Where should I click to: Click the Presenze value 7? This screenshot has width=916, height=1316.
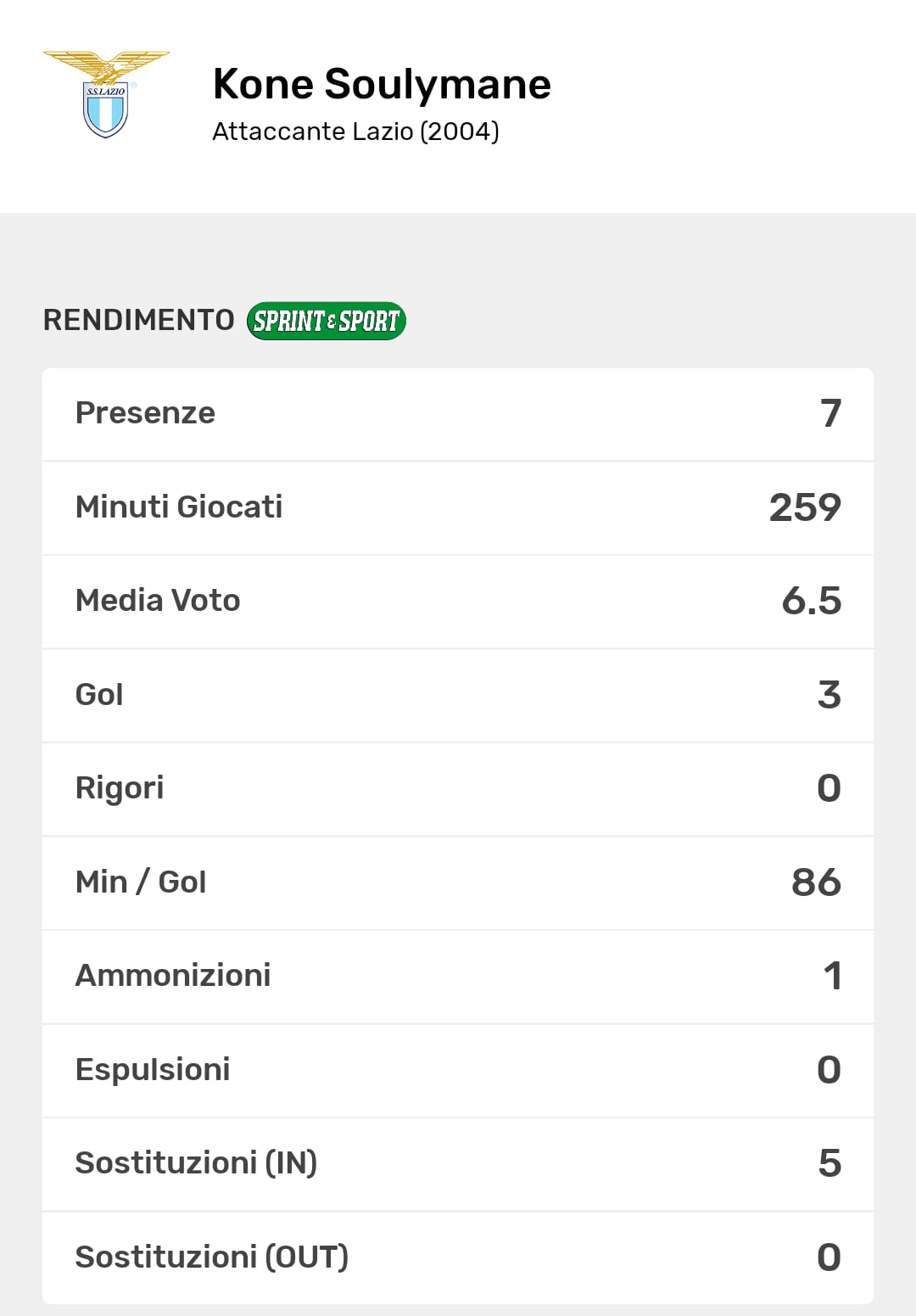coord(830,413)
